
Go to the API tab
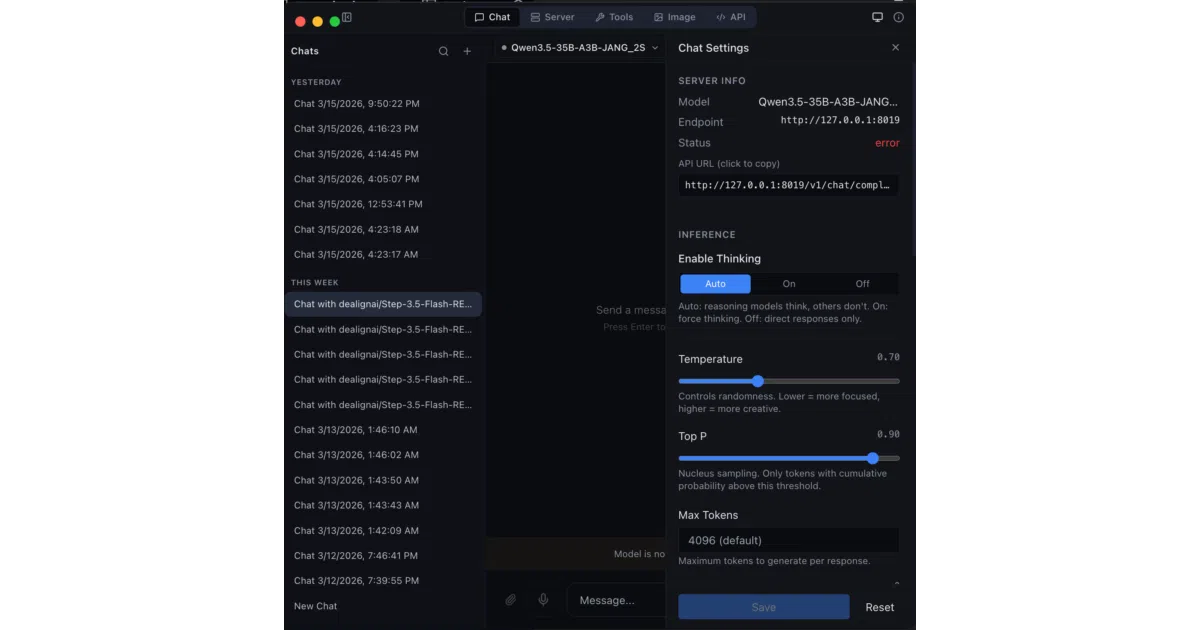click(731, 17)
